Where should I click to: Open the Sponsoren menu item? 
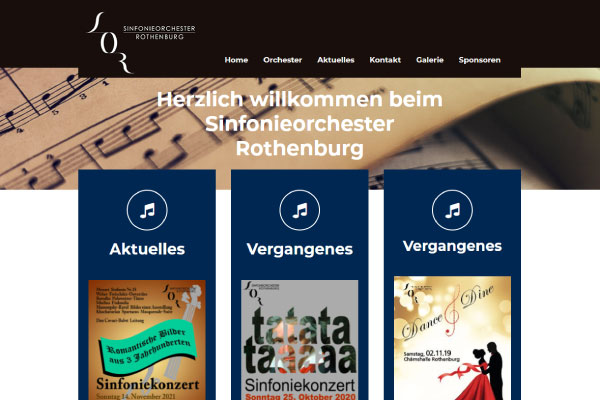(479, 60)
